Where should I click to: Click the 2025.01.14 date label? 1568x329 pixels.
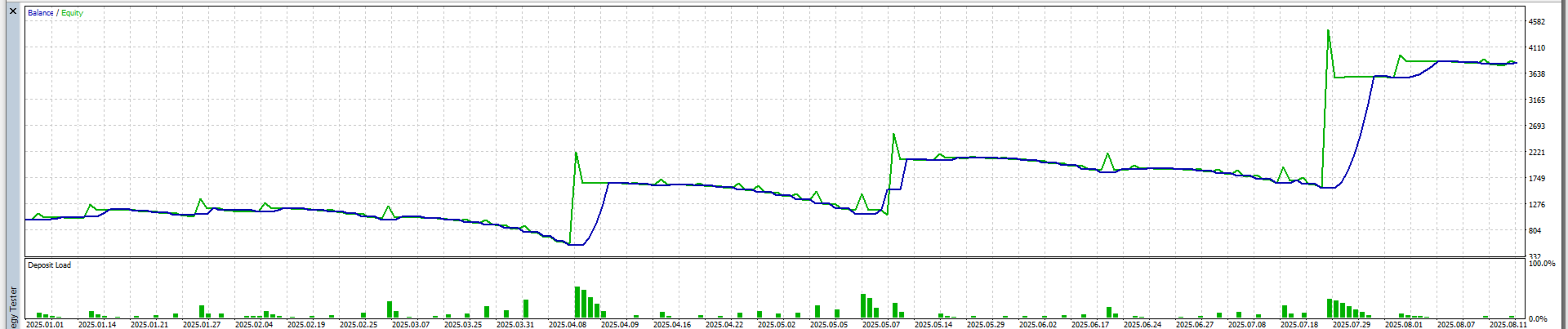tap(97, 325)
